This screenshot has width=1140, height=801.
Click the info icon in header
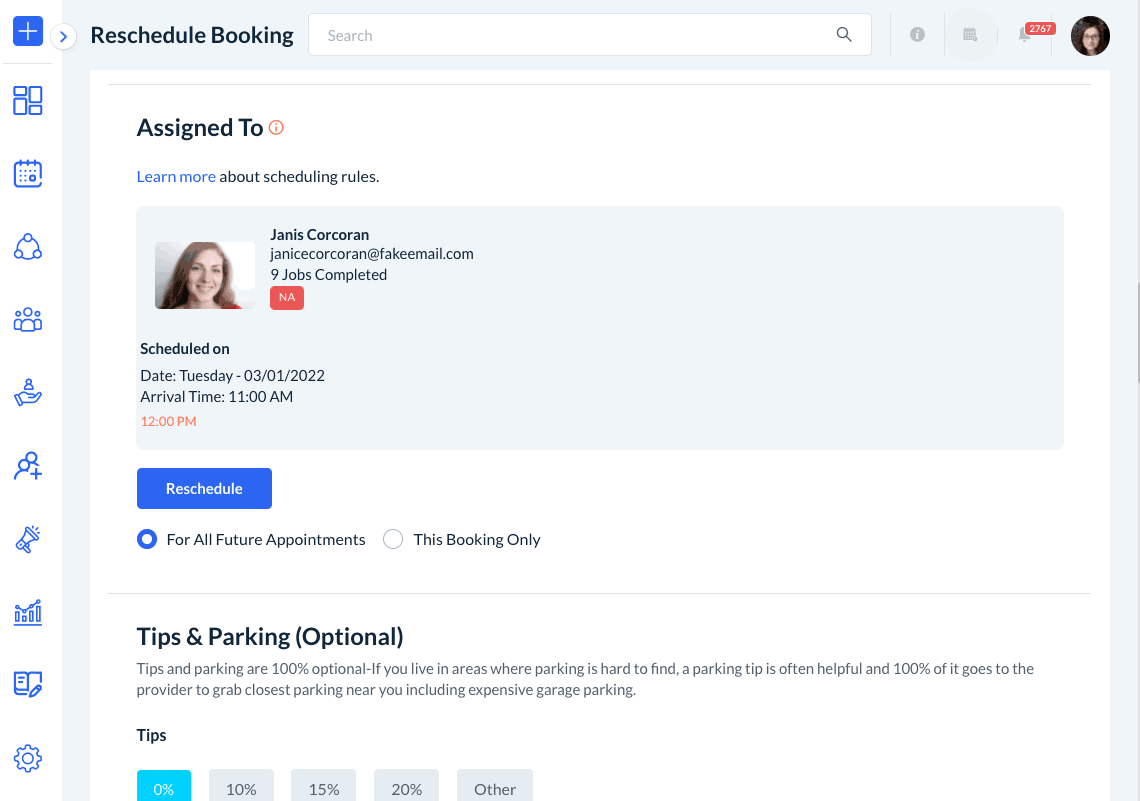[x=918, y=34]
